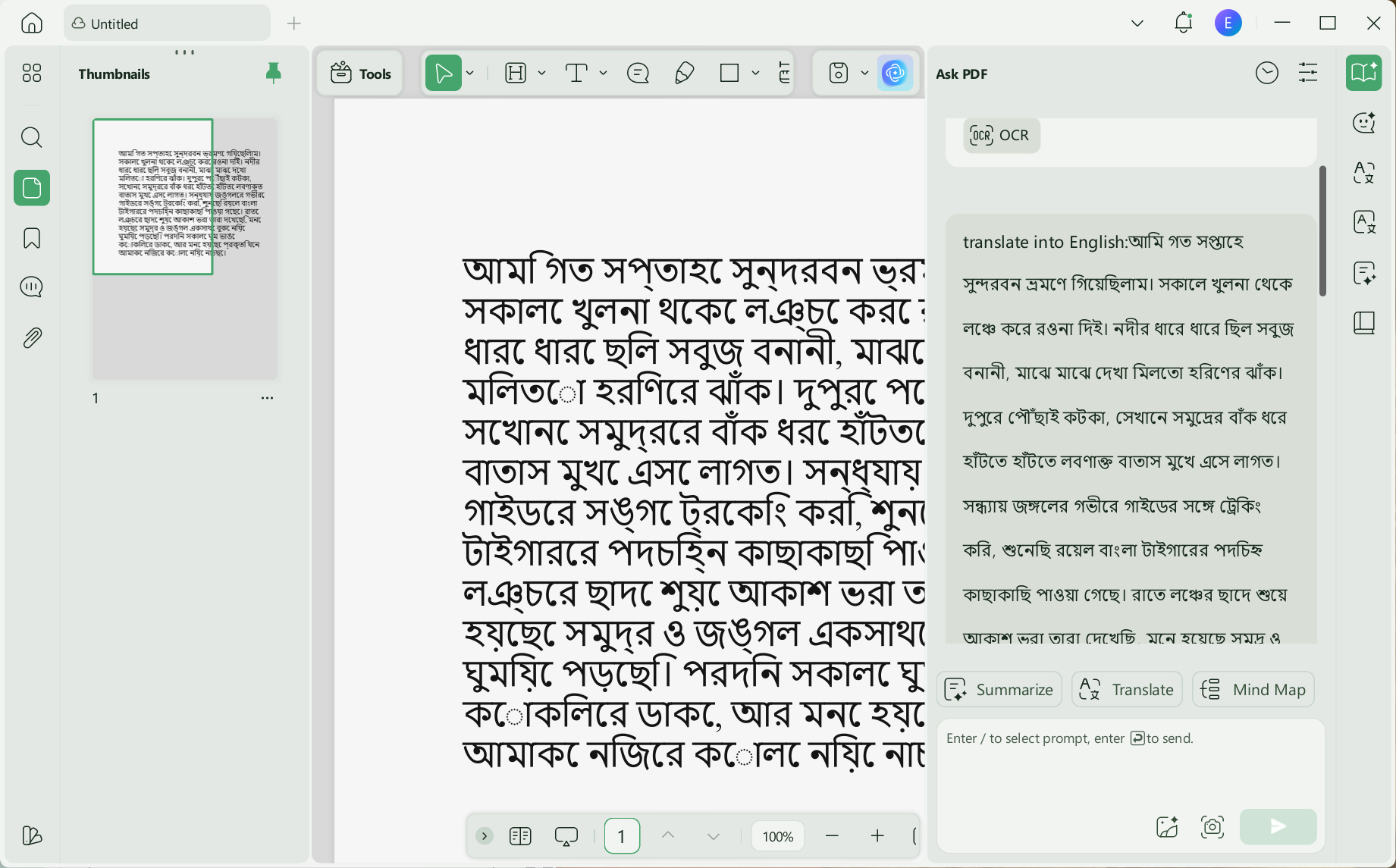Click the OCR chip

click(x=1002, y=136)
